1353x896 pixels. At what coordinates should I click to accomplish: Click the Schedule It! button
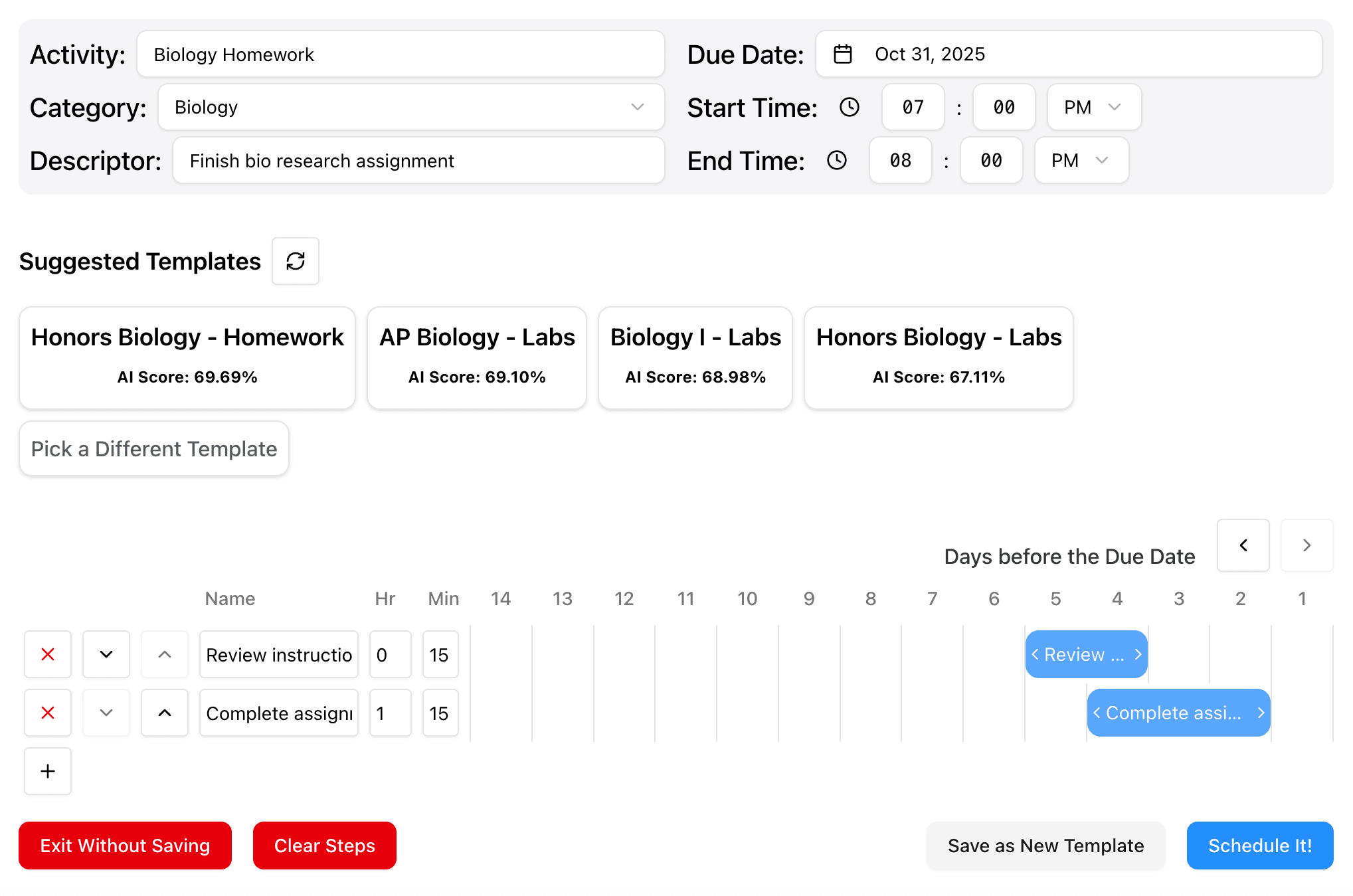1259,846
